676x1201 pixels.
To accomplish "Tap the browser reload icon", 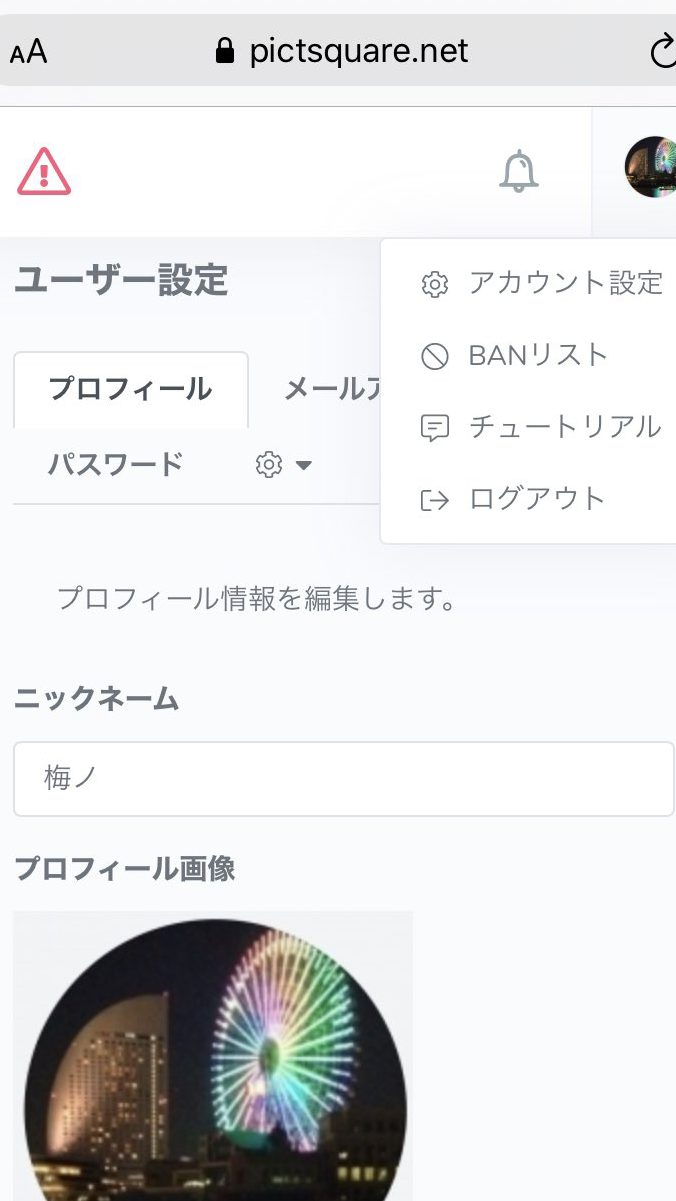I will (x=662, y=51).
